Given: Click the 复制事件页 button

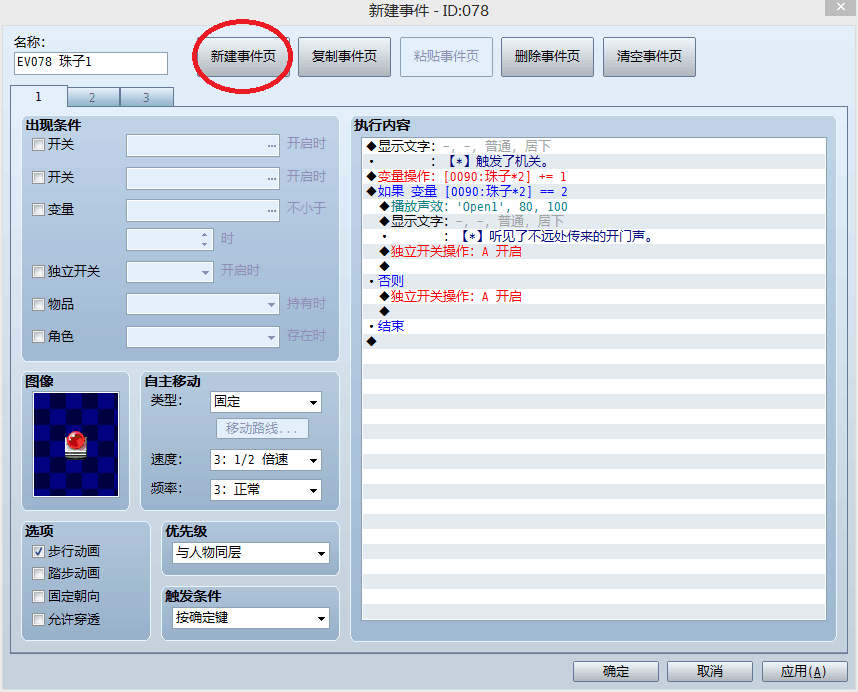Looking at the screenshot, I should [344, 56].
